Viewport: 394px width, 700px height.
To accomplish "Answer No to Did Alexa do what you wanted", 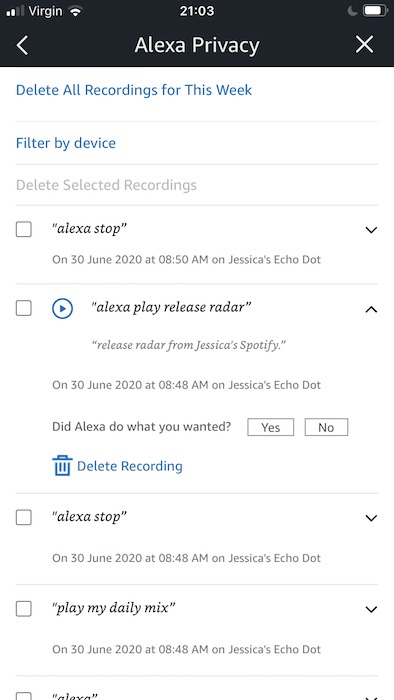I will point(326,427).
